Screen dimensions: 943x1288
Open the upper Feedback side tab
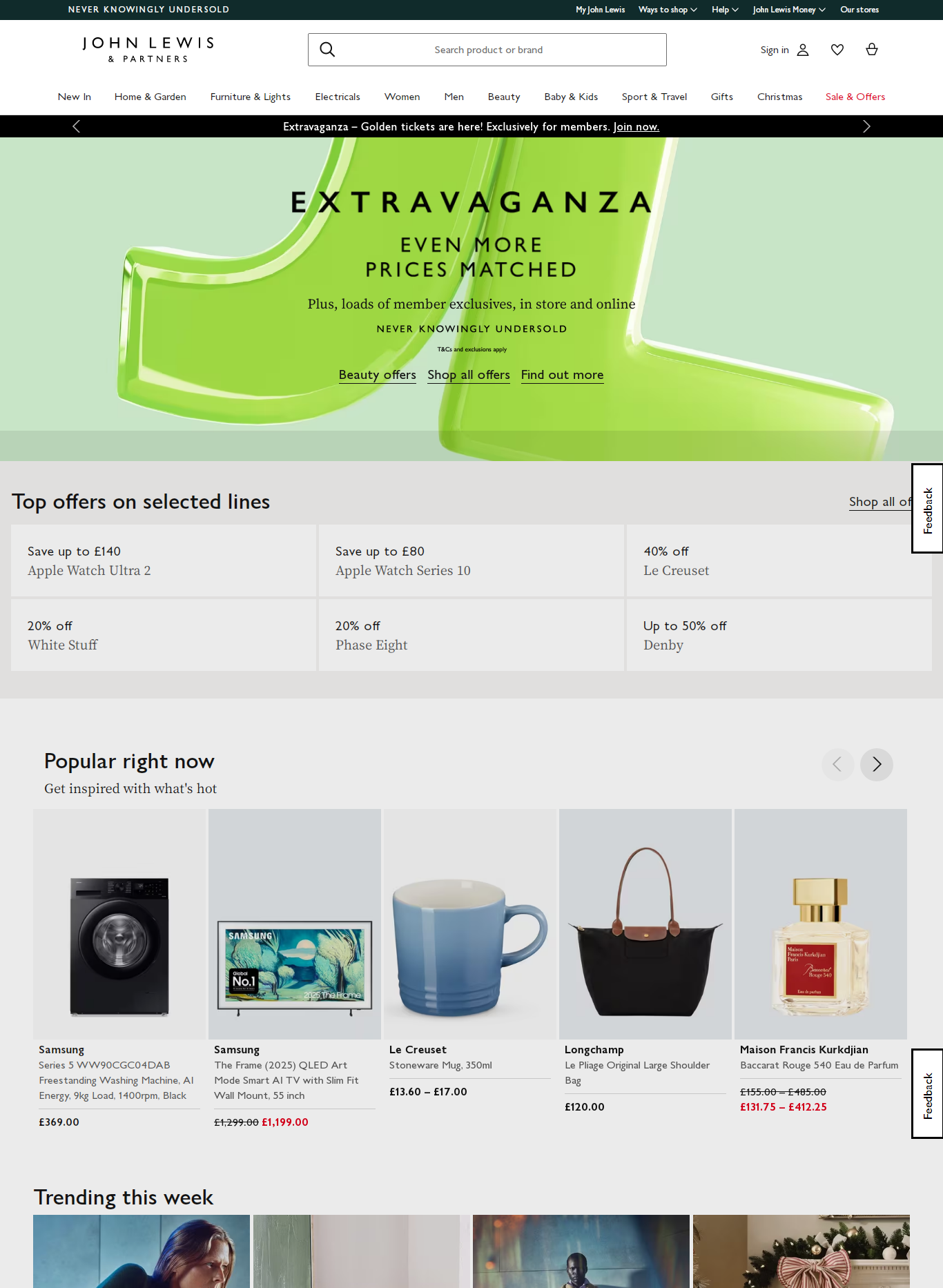point(927,508)
